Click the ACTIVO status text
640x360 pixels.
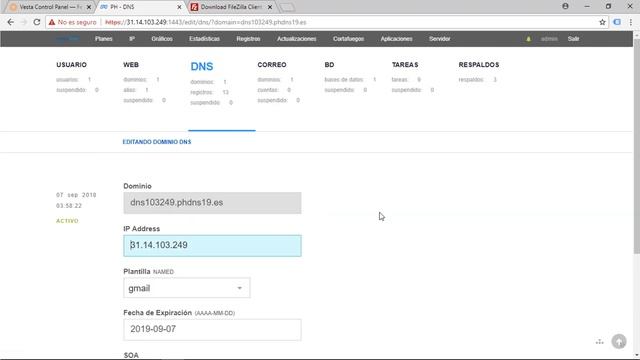pyautogui.click(x=67, y=221)
